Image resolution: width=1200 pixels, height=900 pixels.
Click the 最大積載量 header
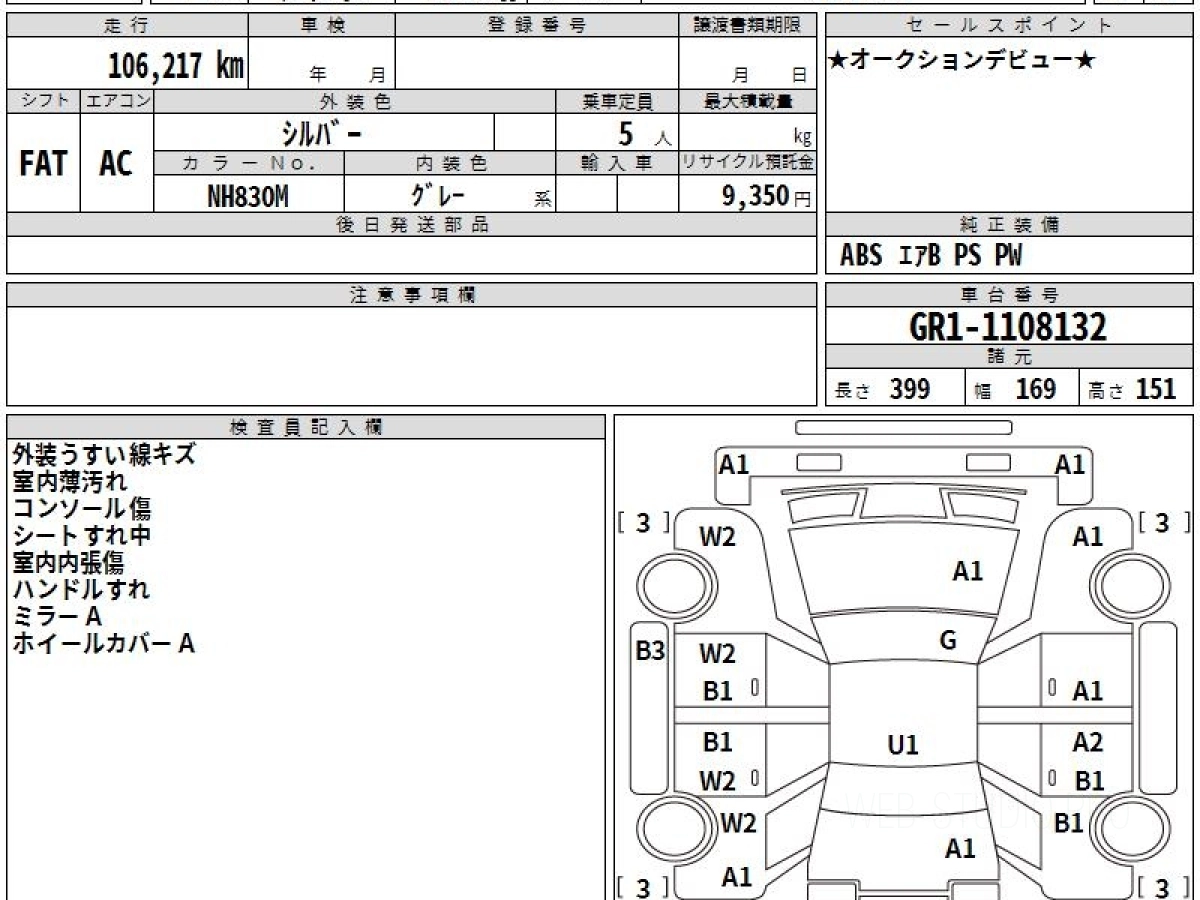(747, 101)
